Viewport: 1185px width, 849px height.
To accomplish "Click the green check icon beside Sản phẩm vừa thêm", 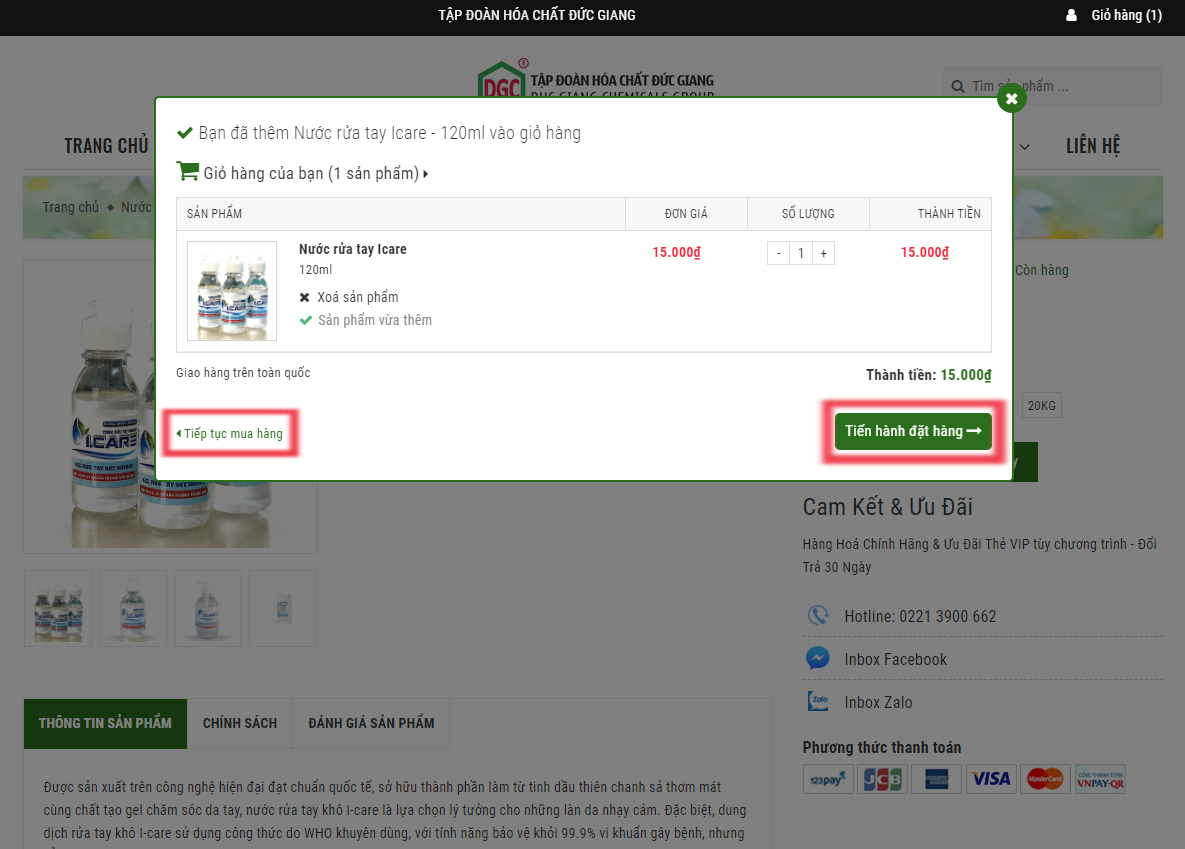I will 305,320.
